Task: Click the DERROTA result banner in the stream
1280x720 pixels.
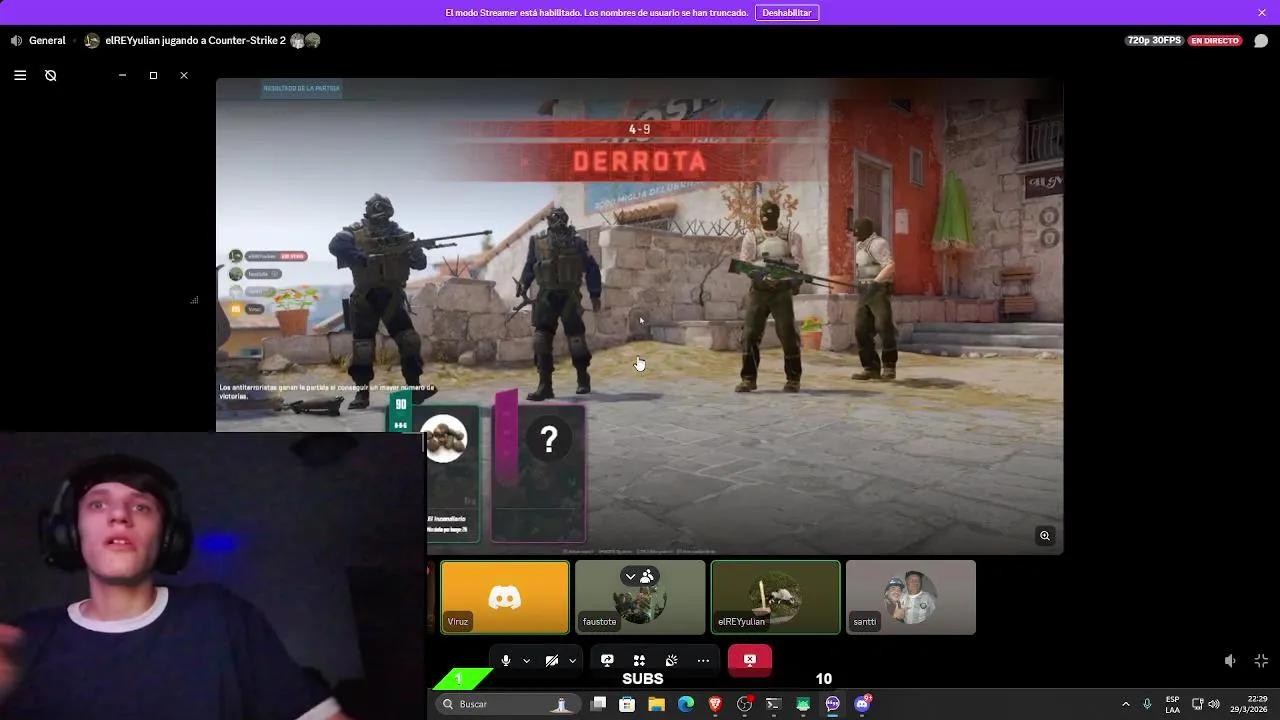Action: pos(640,161)
